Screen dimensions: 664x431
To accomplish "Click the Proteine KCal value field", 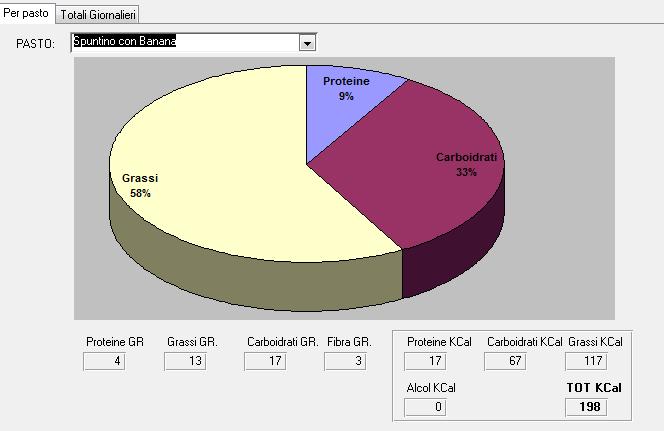I will [x=425, y=361].
